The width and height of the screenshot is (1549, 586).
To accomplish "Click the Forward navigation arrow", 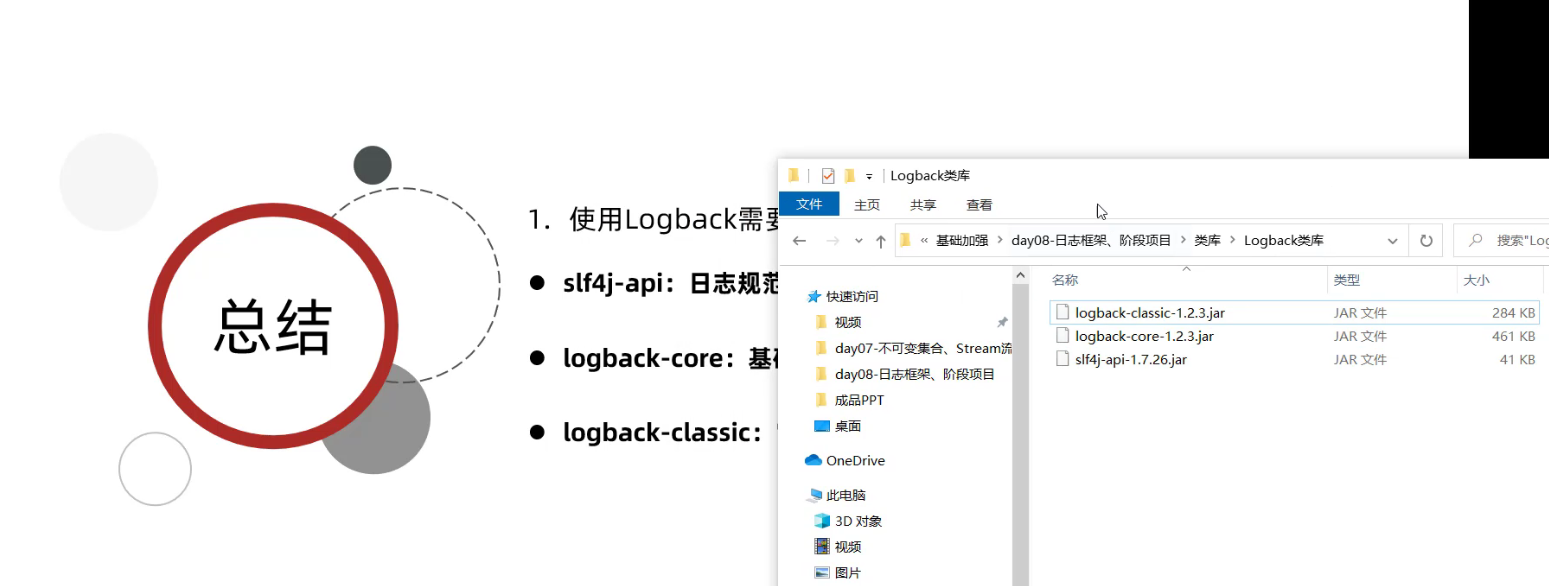I will coord(832,241).
